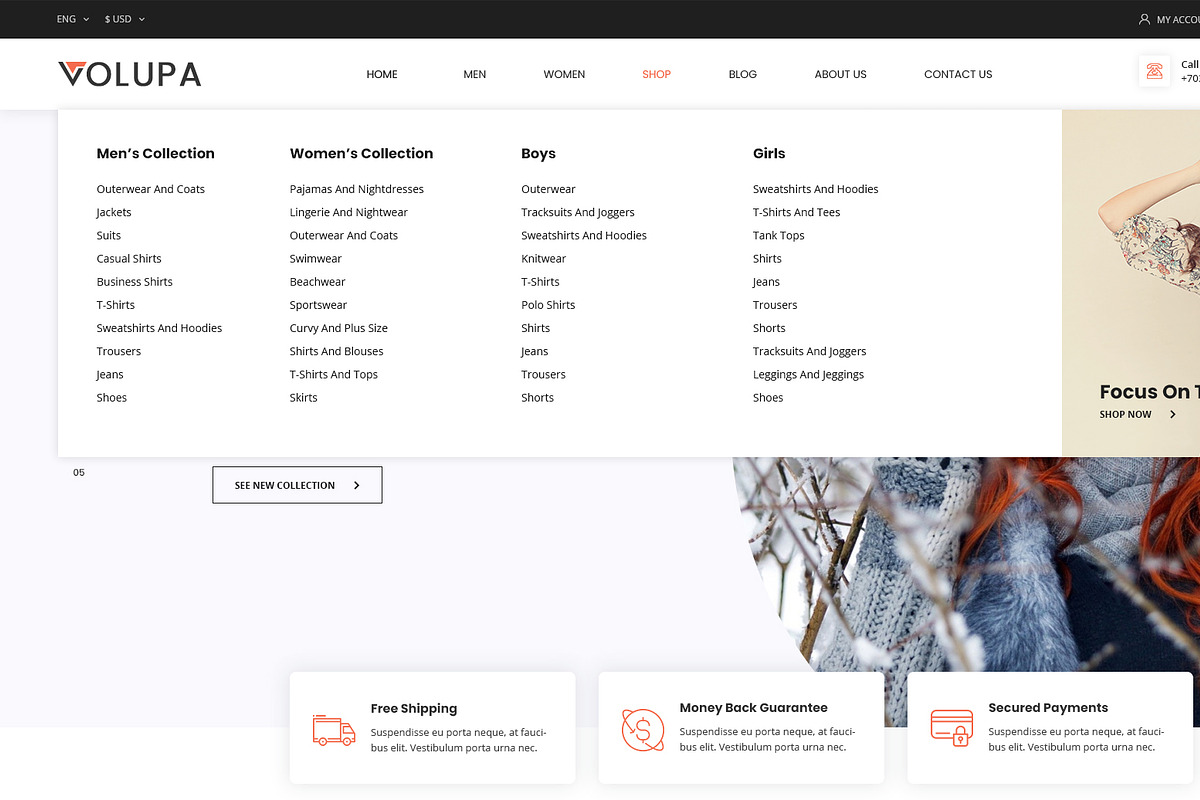This screenshot has width=1200, height=800.
Task: Select Polo Shirts in Boys
Action: 548,305
